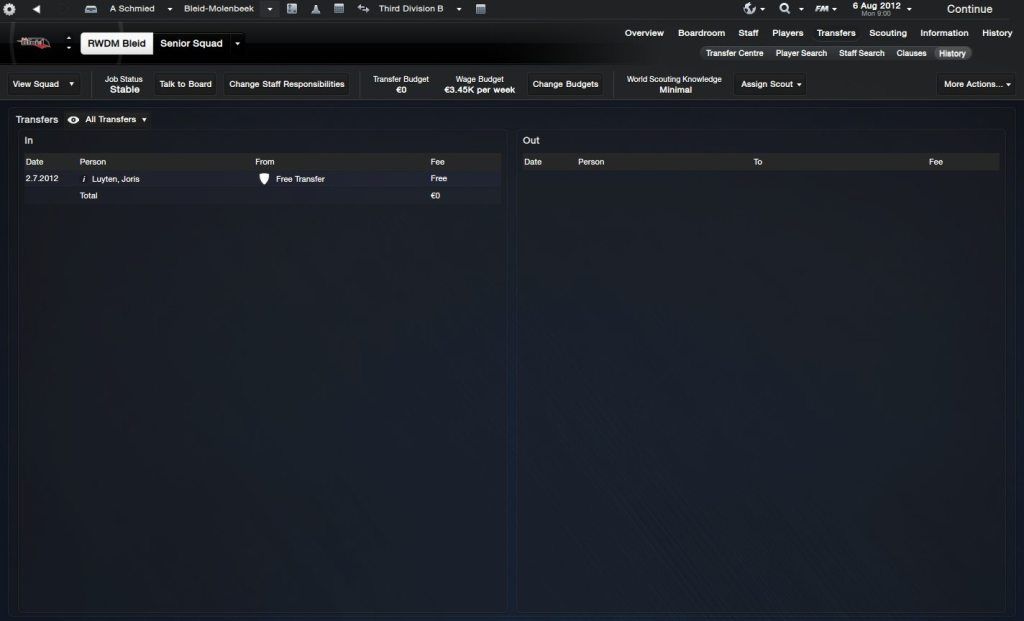Screen dimensions: 1024x621
Task: Click the tactics board icon beside Bleid-Molenbeek
Action: click(x=292, y=9)
